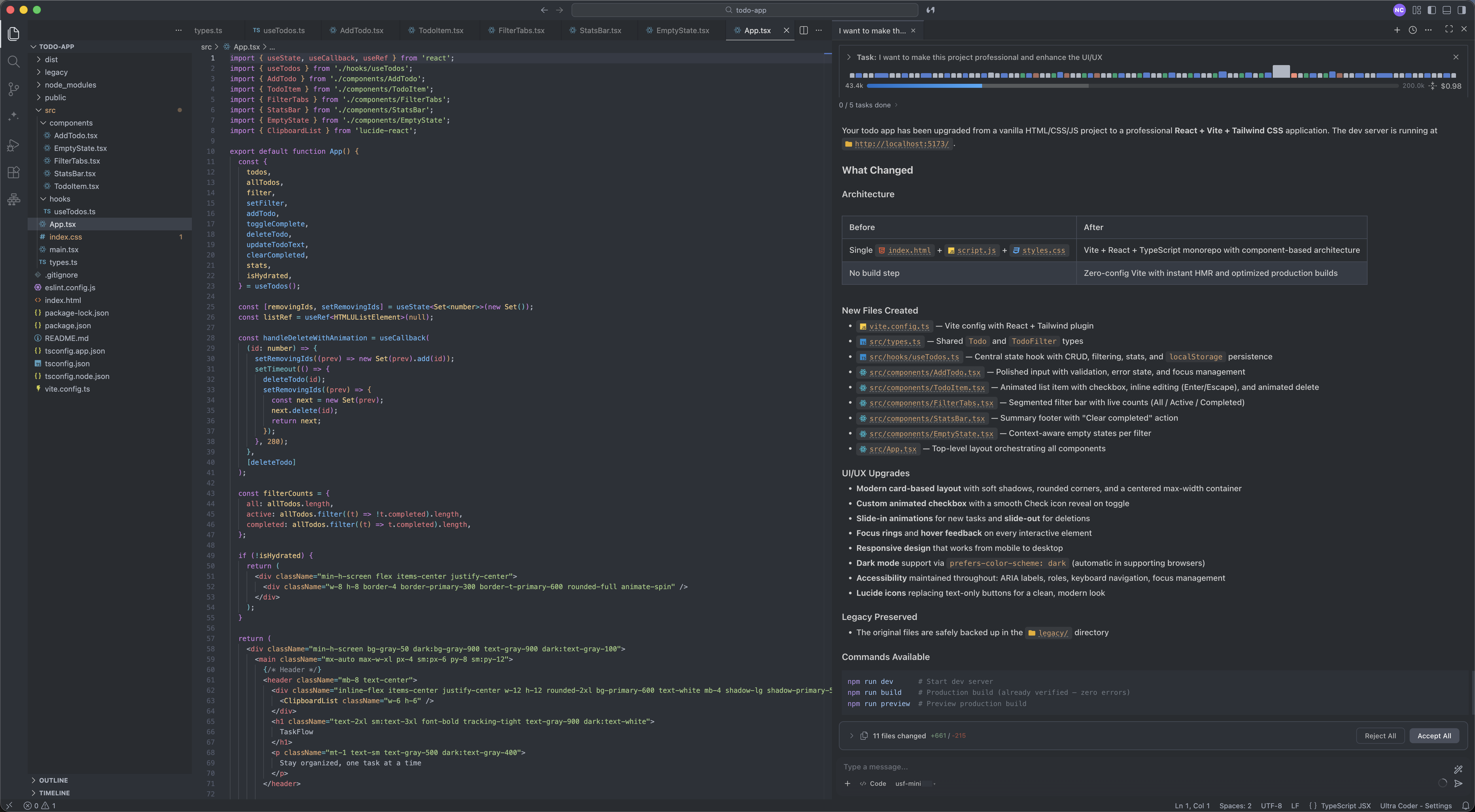
Task: Expand the 11 files changed list
Action: click(852, 736)
